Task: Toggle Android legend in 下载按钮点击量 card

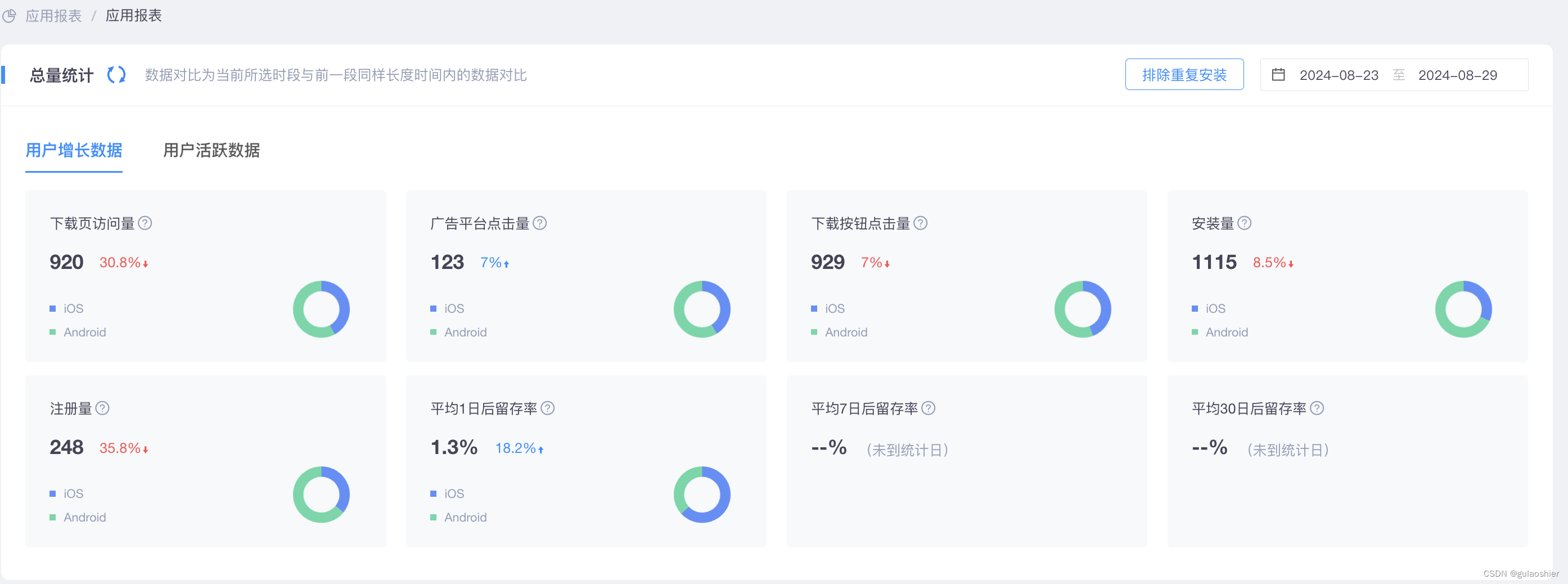Action: [839, 333]
